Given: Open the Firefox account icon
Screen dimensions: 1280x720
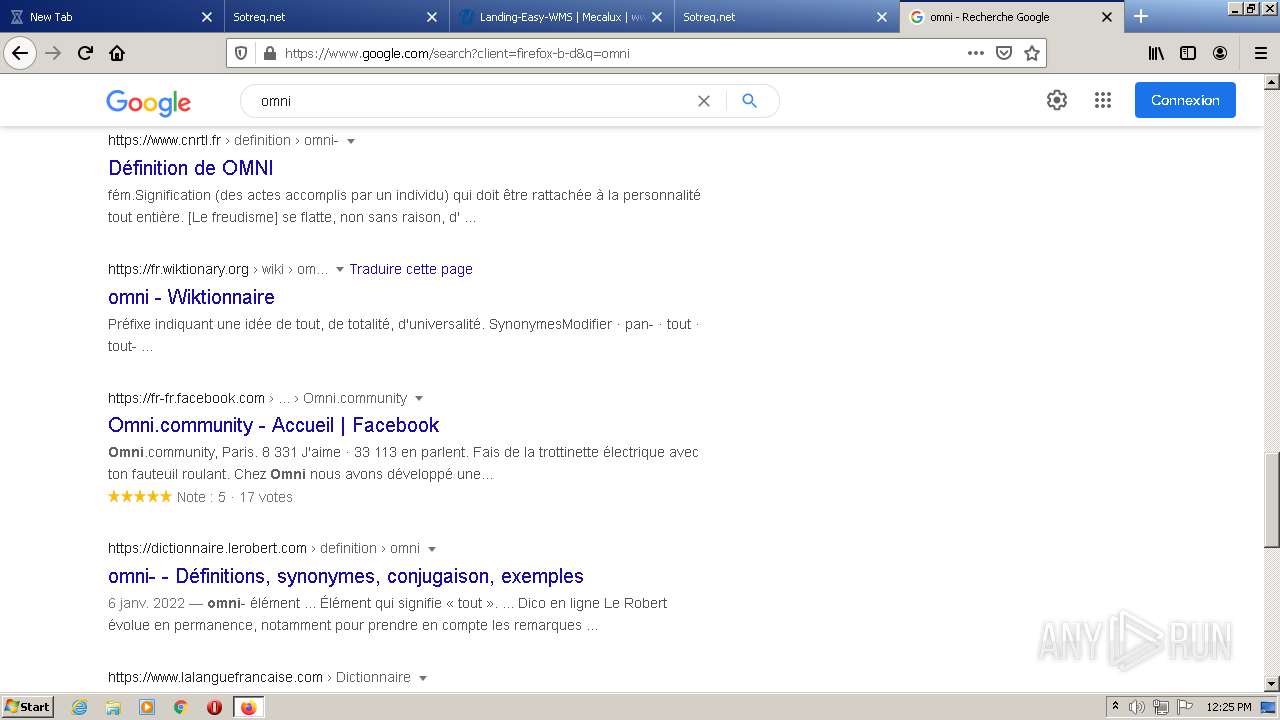Looking at the screenshot, I should (1220, 53).
